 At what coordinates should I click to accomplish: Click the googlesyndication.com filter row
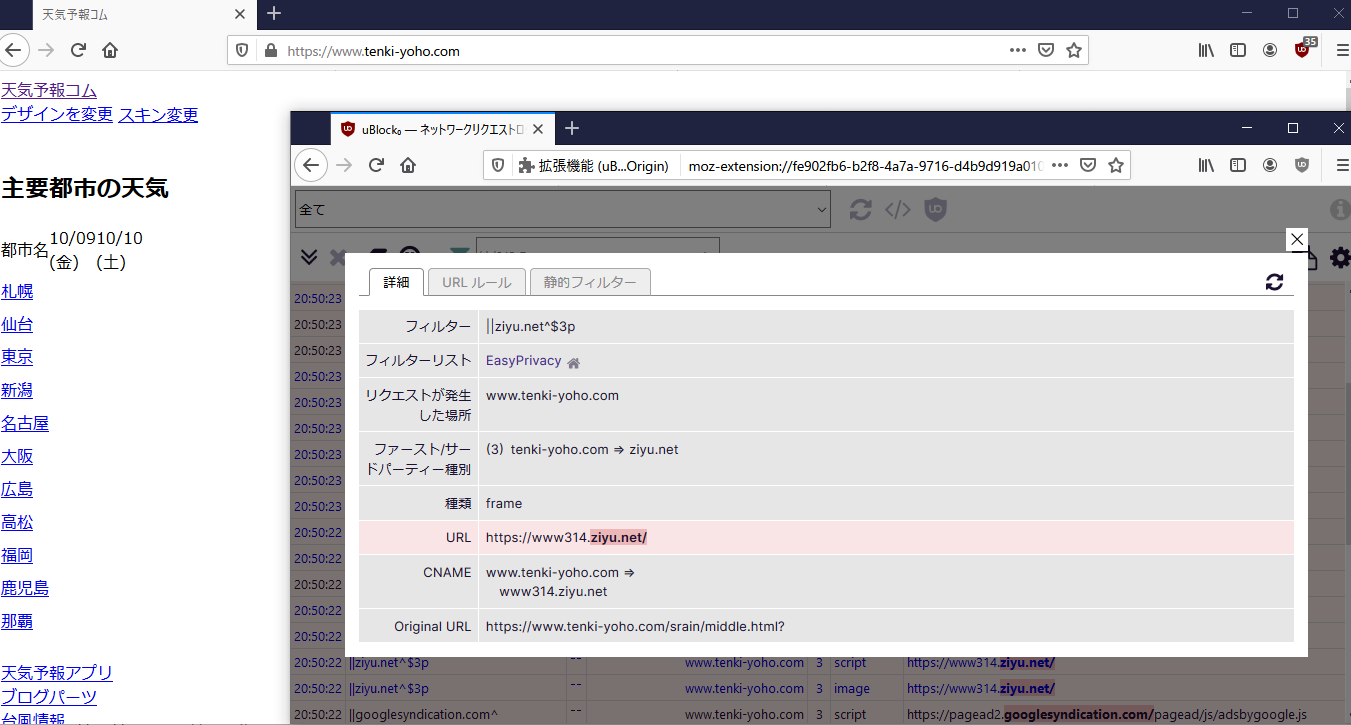(x=820, y=714)
